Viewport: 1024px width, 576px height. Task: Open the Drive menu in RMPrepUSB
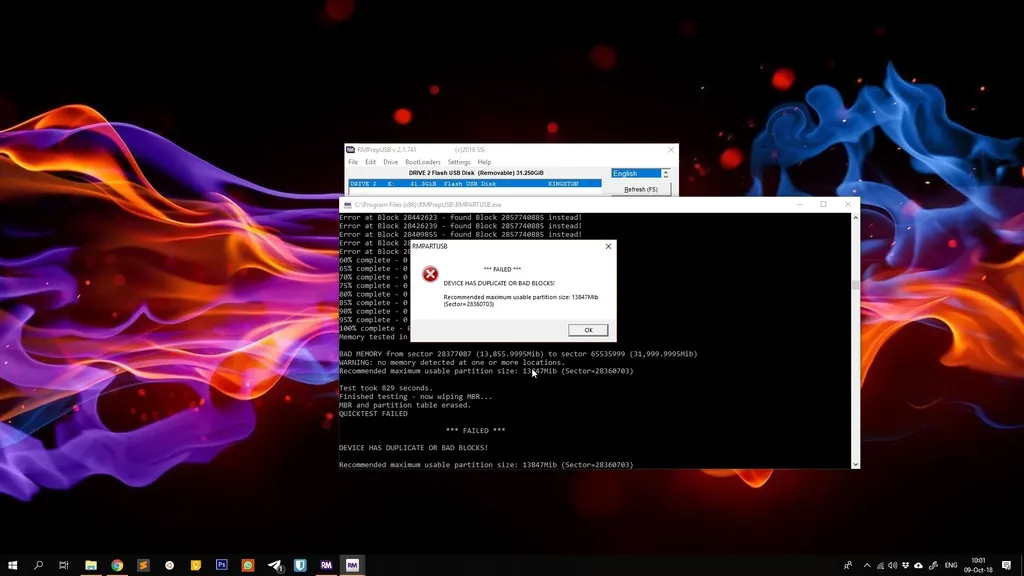[390, 162]
